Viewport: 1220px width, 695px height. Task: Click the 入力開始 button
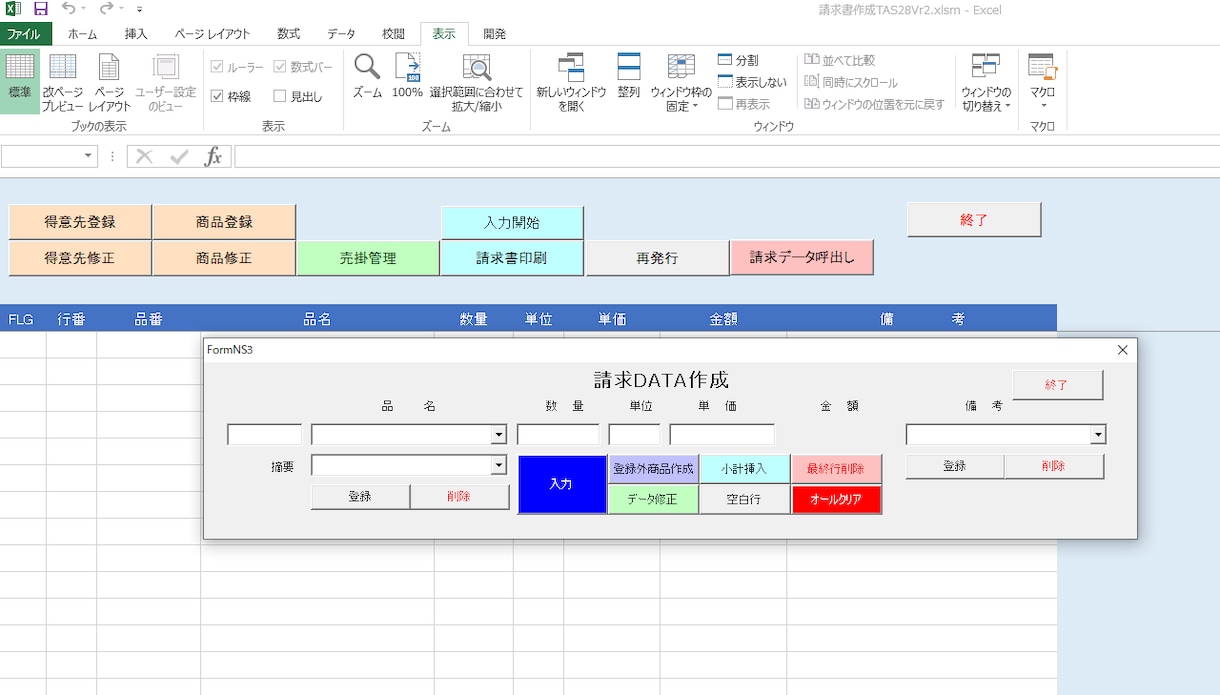512,223
